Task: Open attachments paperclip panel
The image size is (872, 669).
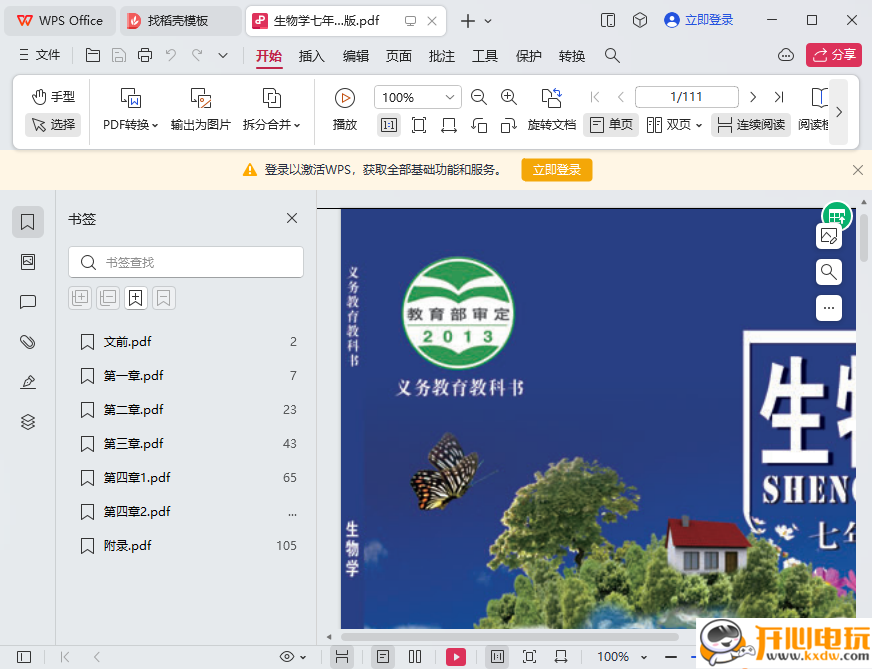Action: click(x=28, y=341)
